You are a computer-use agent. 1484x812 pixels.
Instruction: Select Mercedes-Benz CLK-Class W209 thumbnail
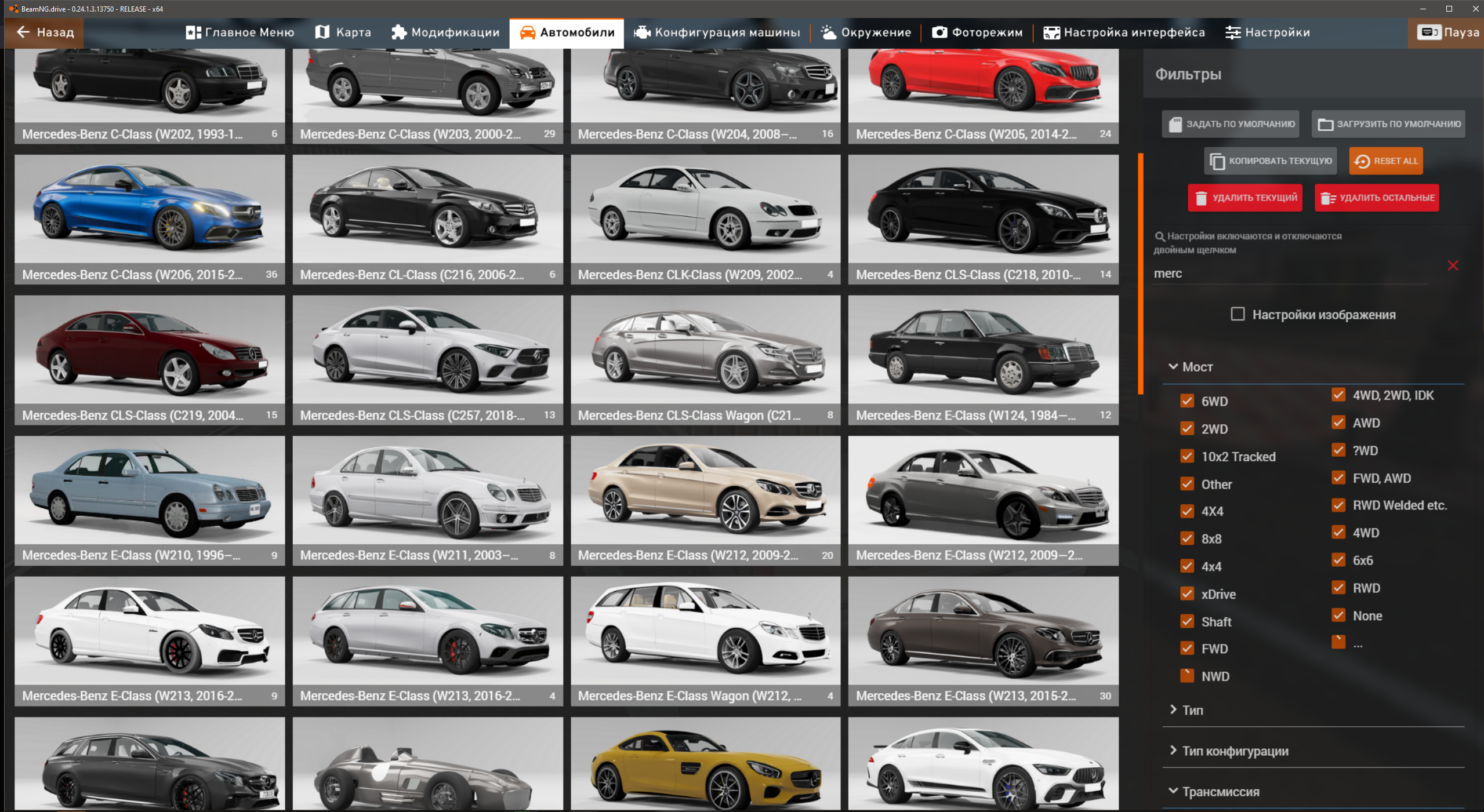(x=705, y=219)
